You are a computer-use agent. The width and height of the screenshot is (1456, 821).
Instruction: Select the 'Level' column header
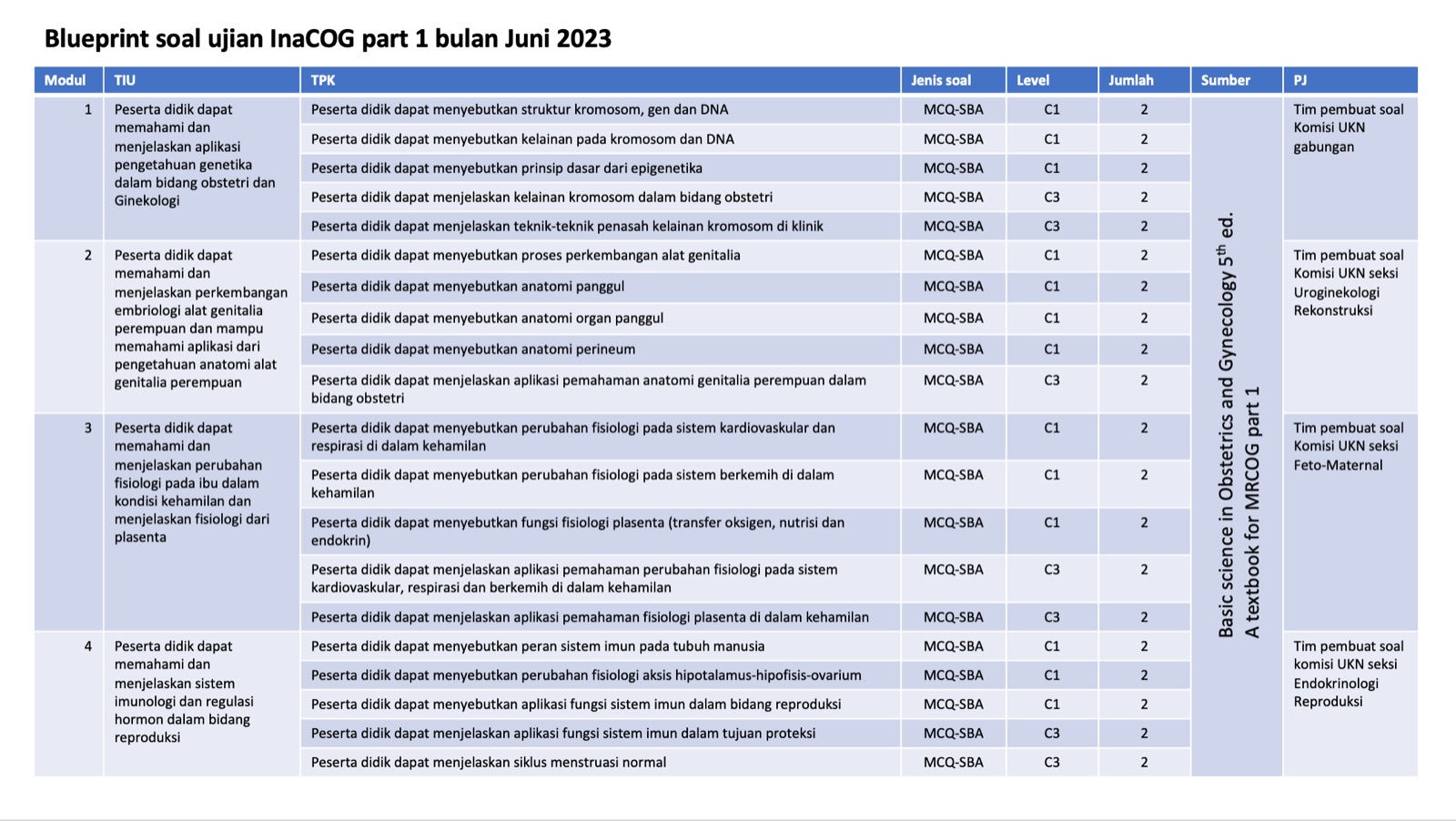[x=1033, y=80]
